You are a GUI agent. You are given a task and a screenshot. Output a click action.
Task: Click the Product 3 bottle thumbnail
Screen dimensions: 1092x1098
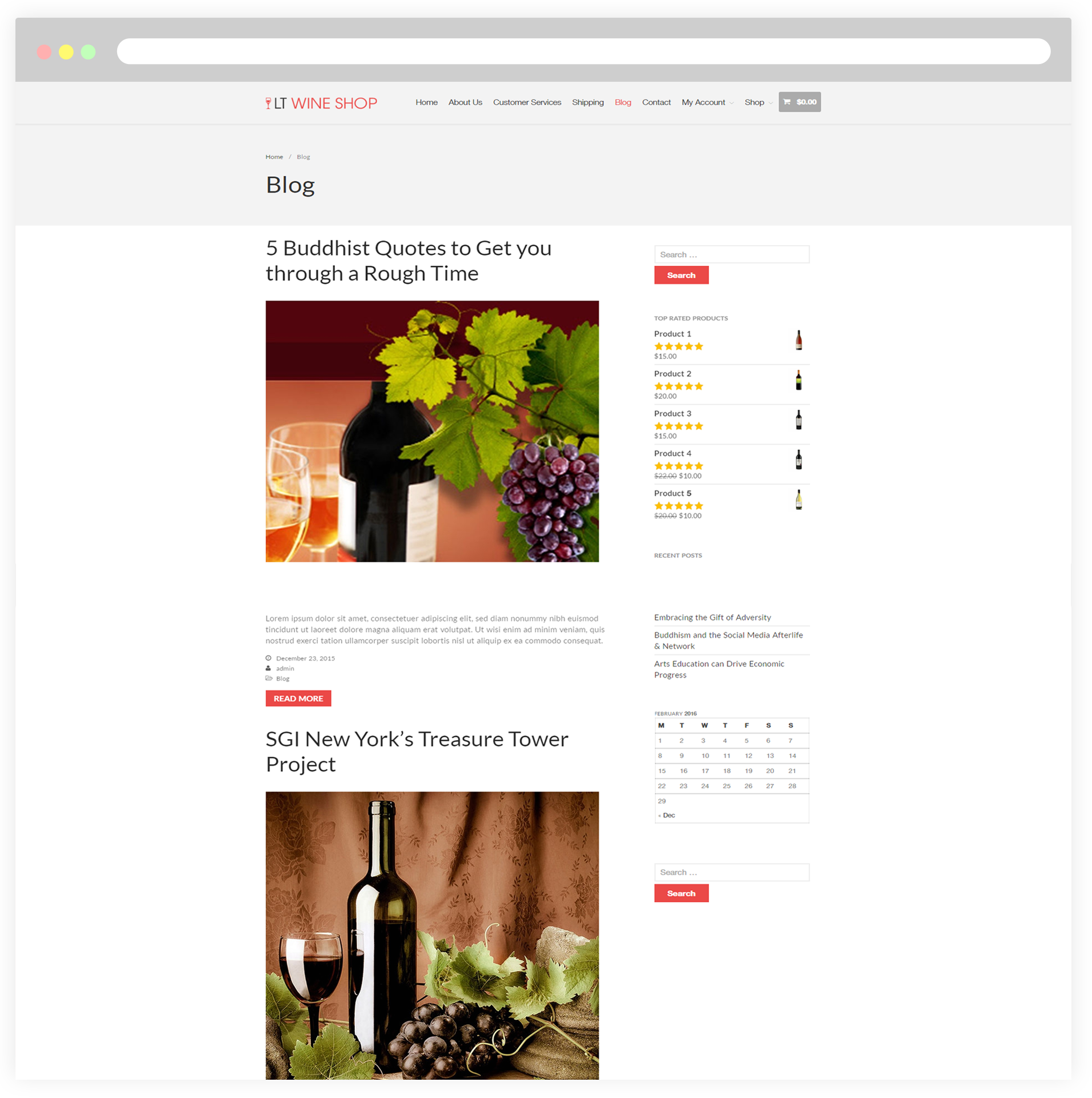(798, 420)
